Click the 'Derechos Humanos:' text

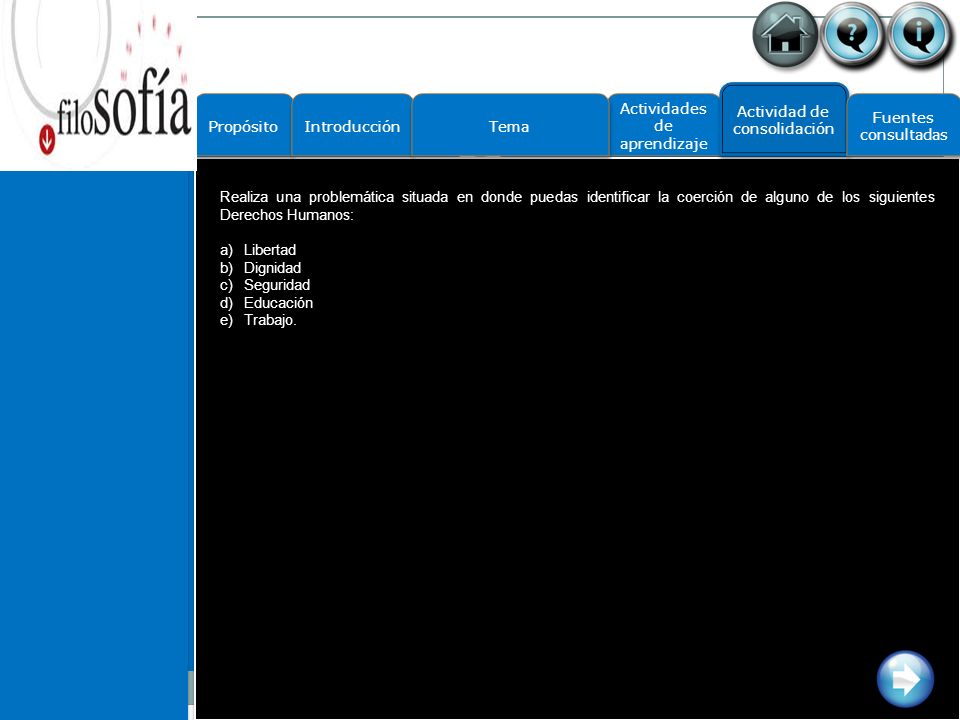pos(287,215)
